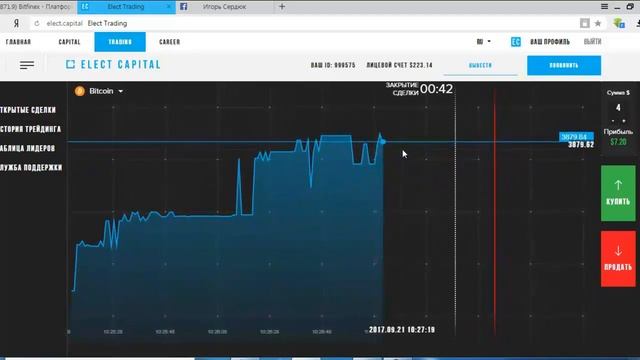This screenshot has height=360, width=640.
Task: Click the reader mode icon in address bar
Action: click(584, 23)
